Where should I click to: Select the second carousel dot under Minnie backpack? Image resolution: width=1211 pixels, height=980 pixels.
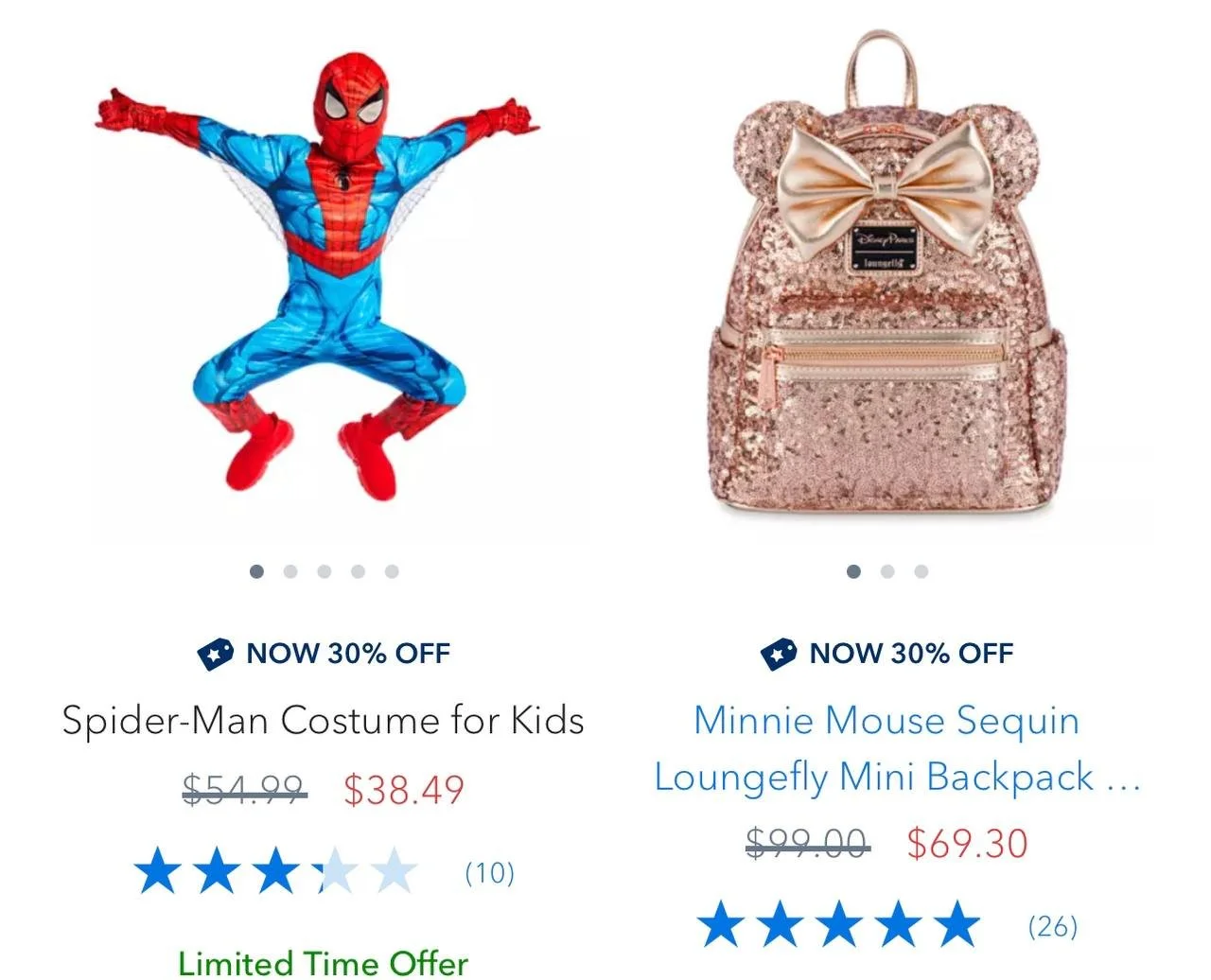point(887,571)
